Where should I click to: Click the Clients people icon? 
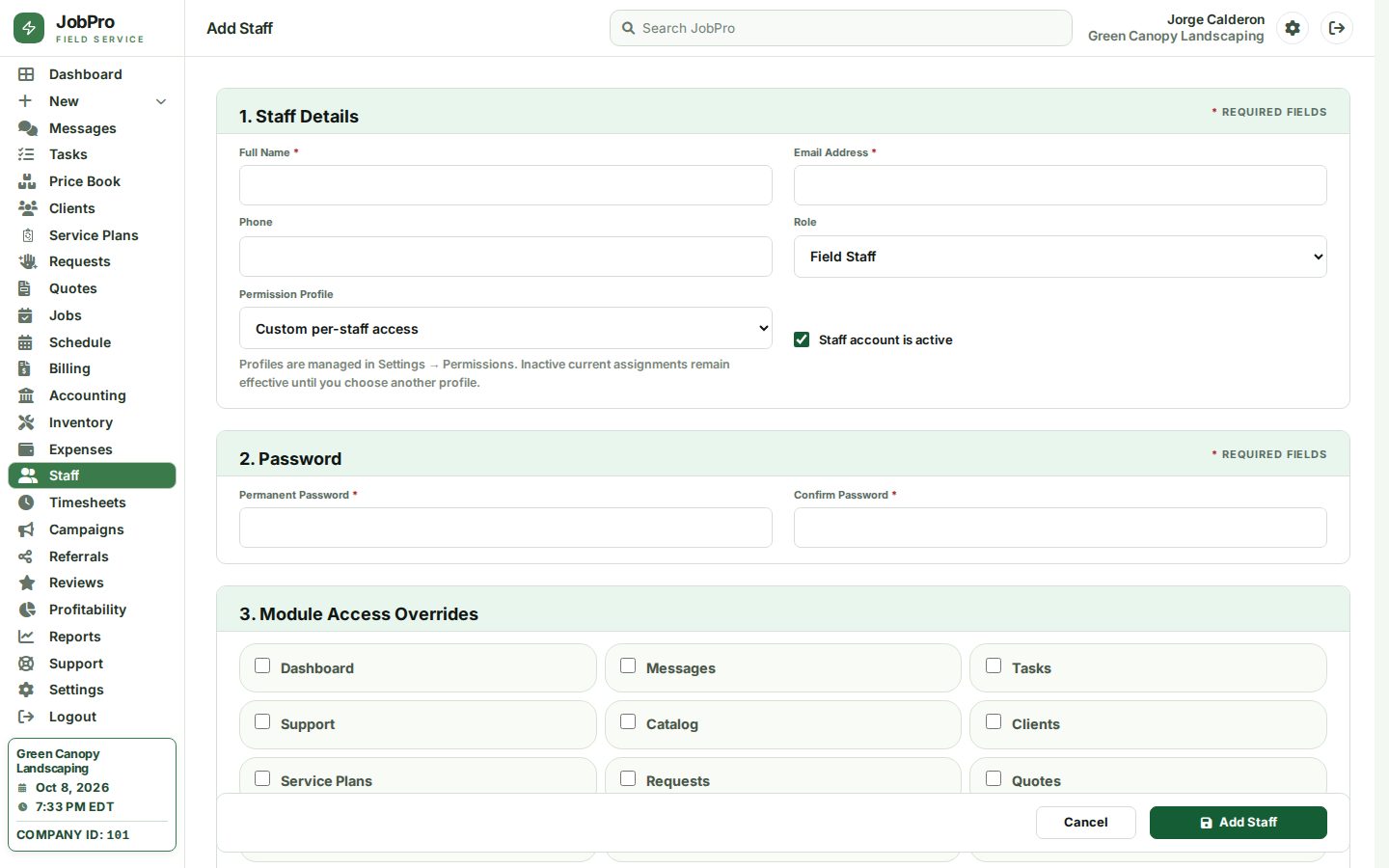click(x=27, y=208)
